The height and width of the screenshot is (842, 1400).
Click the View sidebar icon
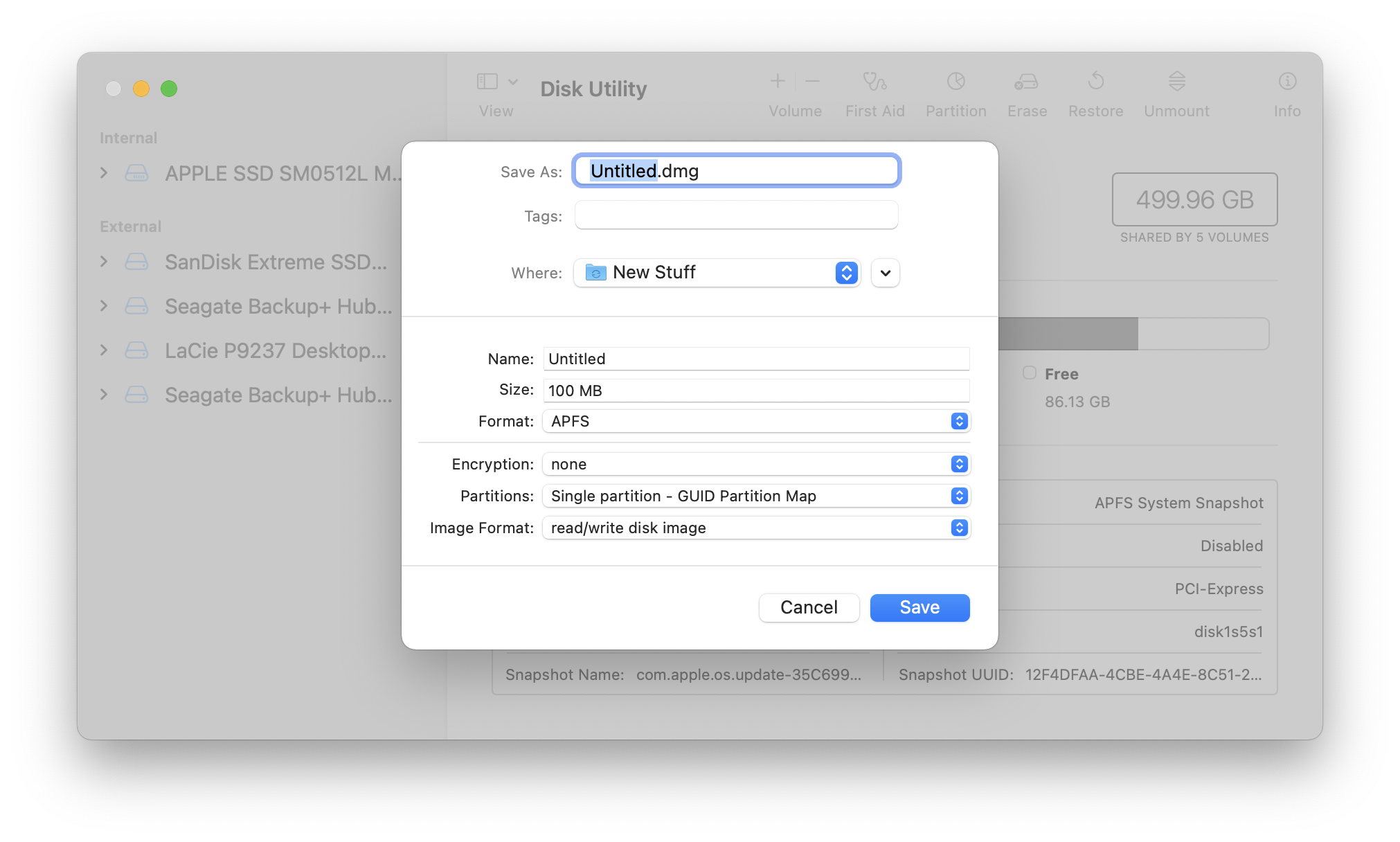(487, 81)
